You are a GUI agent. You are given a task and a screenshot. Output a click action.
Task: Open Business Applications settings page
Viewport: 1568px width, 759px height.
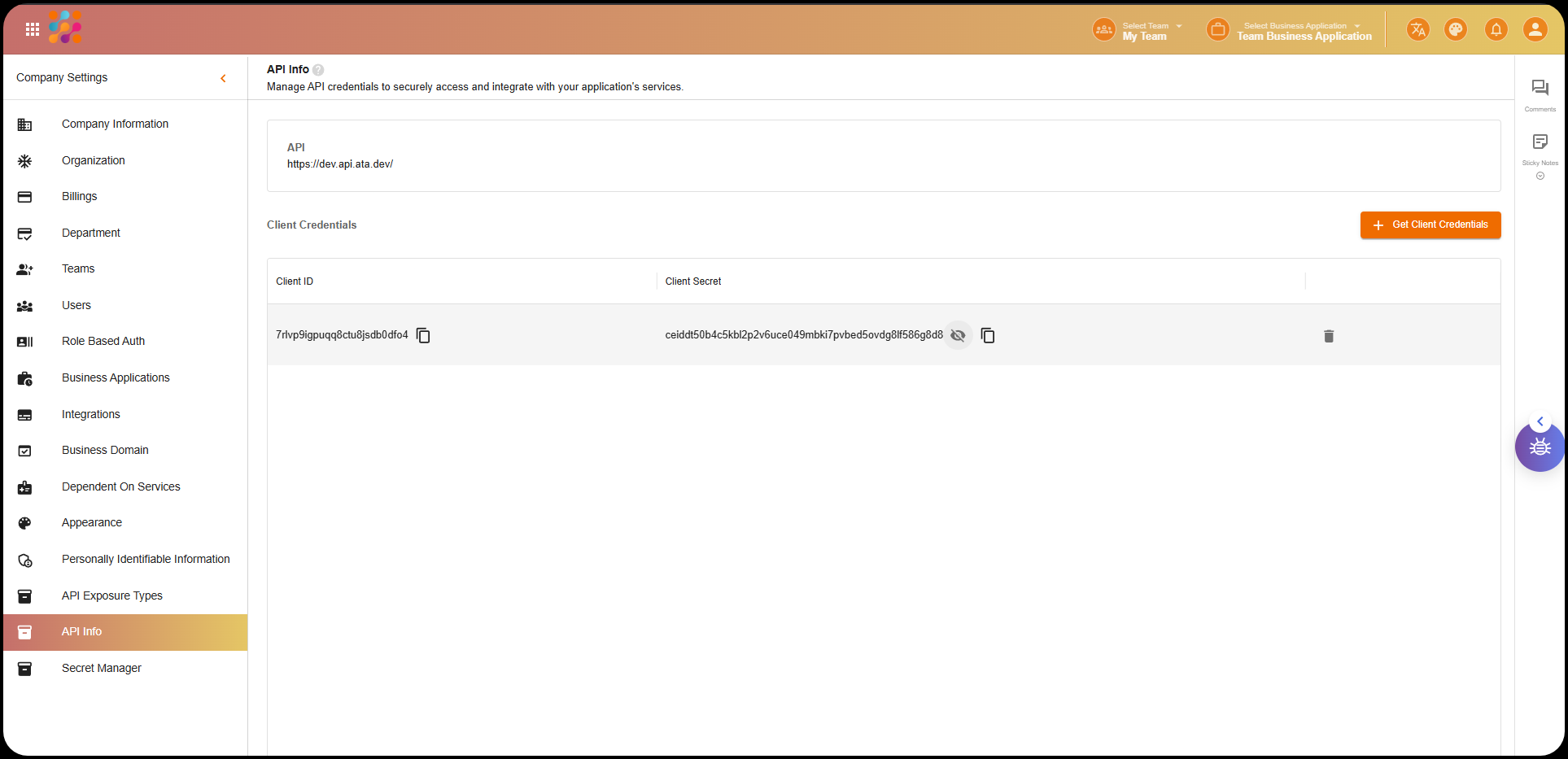[x=116, y=377]
